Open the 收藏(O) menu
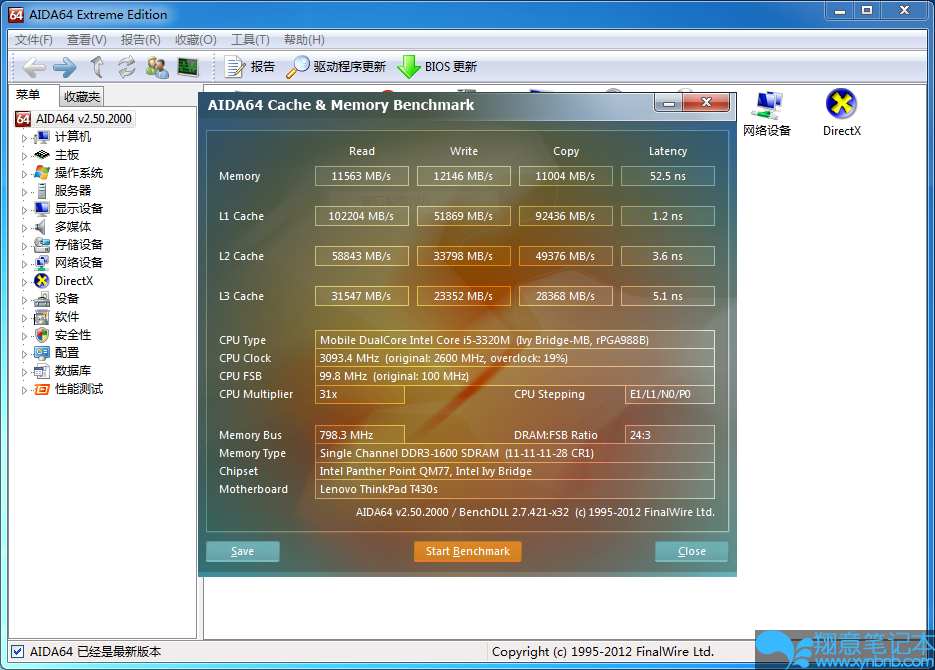The width and height of the screenshot is (935, 670). (196, 40)
